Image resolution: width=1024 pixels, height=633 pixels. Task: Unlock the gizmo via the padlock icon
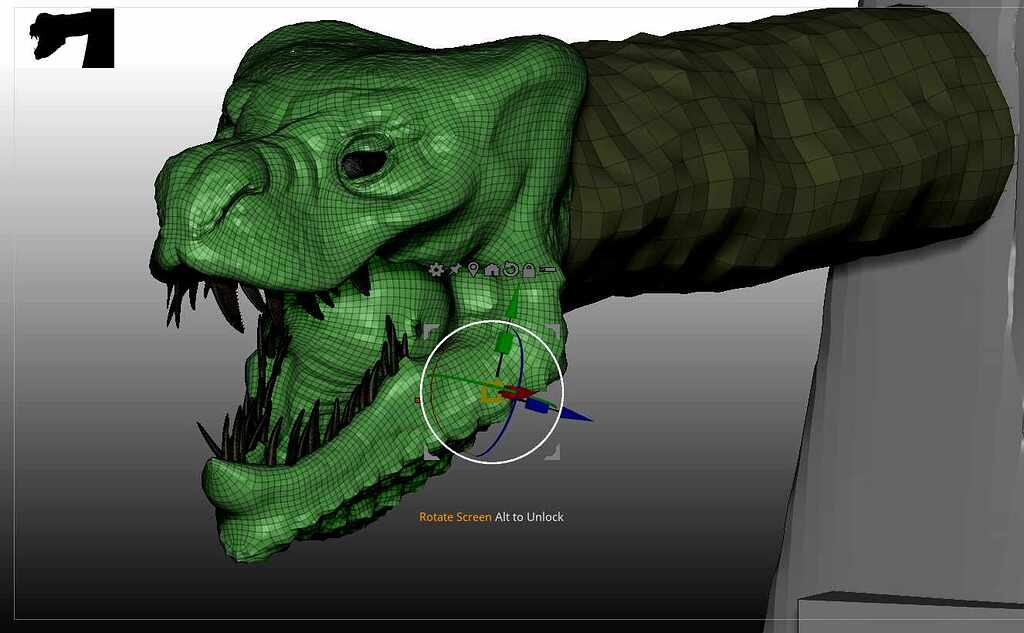coord(528,270)
